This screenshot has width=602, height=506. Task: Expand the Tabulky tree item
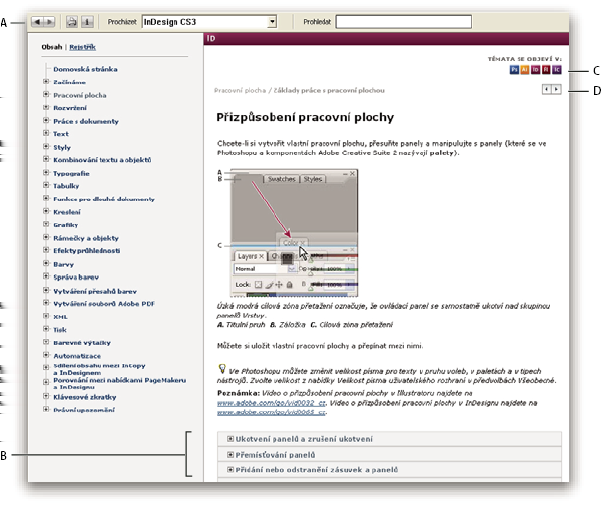(x=46, y=185)
